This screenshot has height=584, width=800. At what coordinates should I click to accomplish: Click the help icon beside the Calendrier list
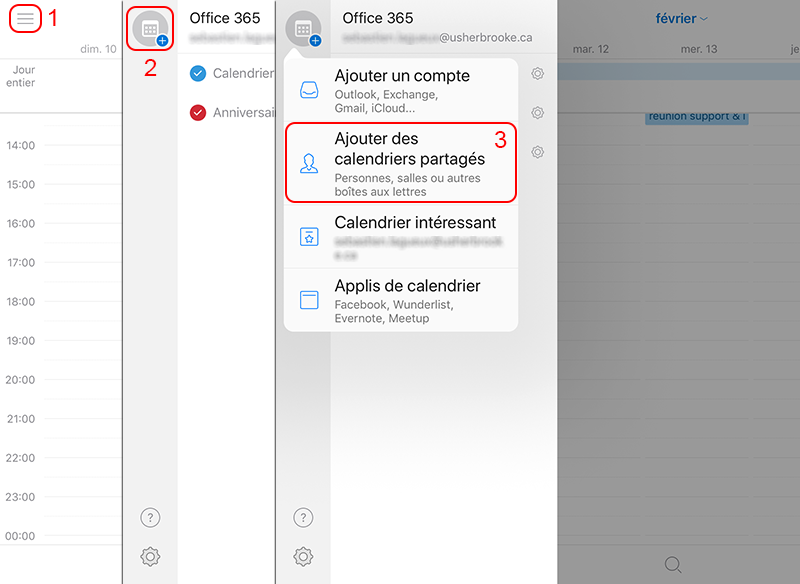click(x=150, y=517)
